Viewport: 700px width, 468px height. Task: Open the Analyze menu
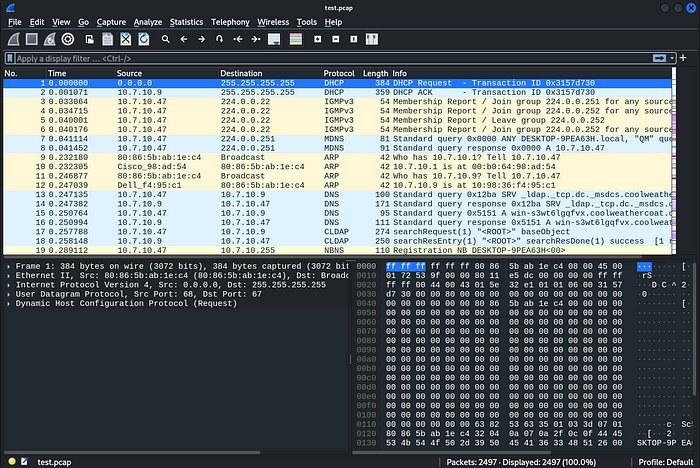click(148, 22)
